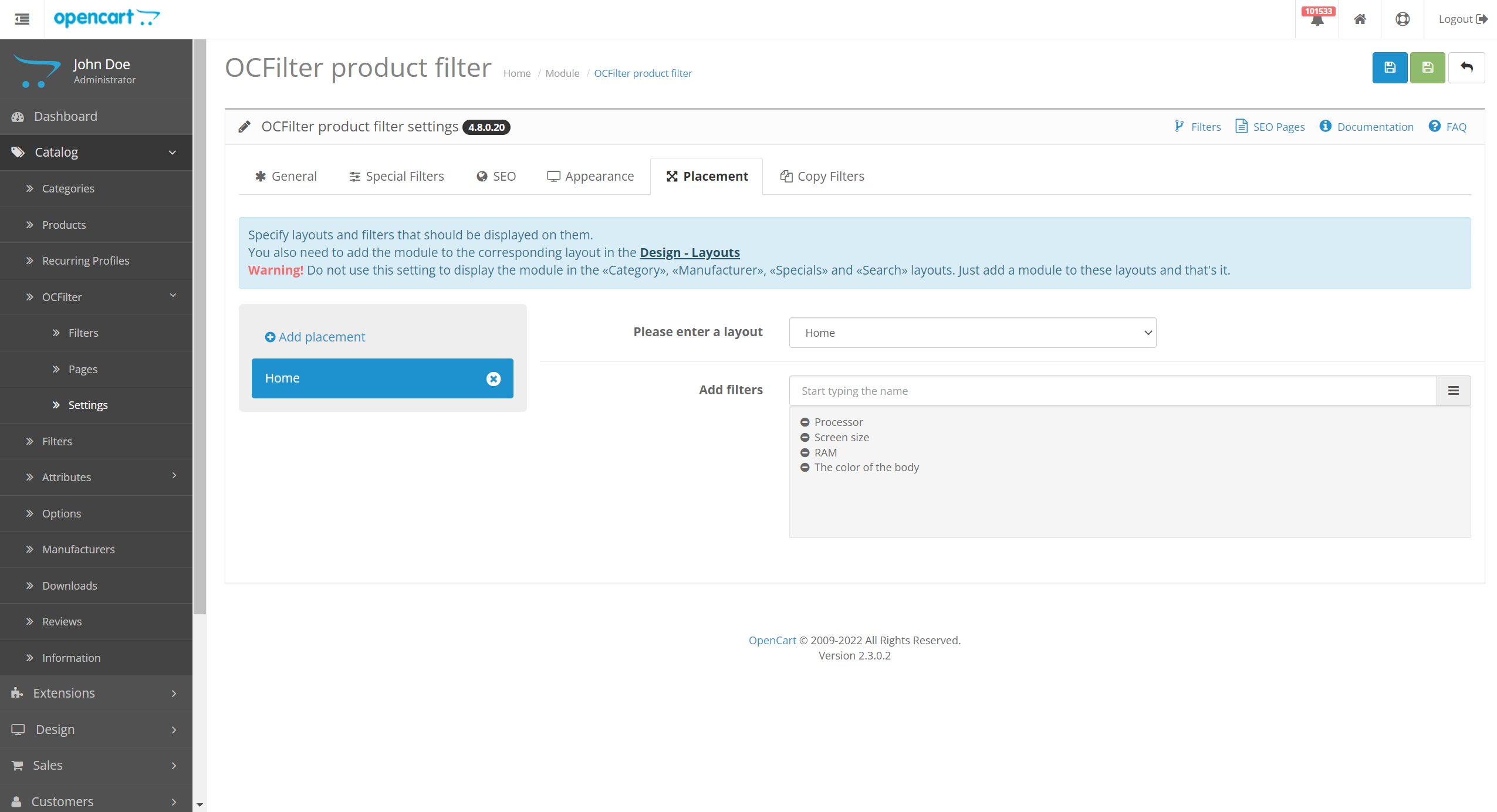This screenshot has height=812, width=1497.
Task: Switch to the Appearance tab
Action: tap(590, 176)
